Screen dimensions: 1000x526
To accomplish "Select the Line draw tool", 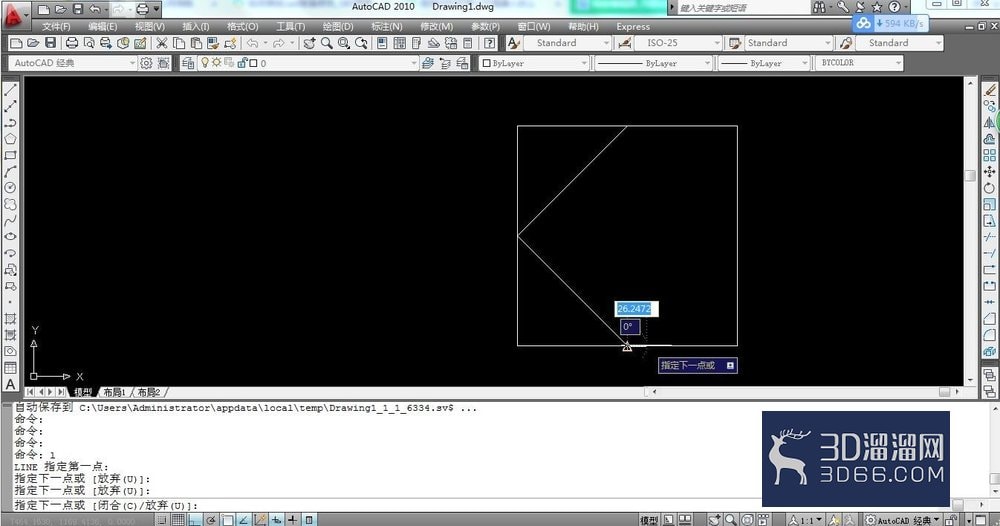I will pos(10,90).
